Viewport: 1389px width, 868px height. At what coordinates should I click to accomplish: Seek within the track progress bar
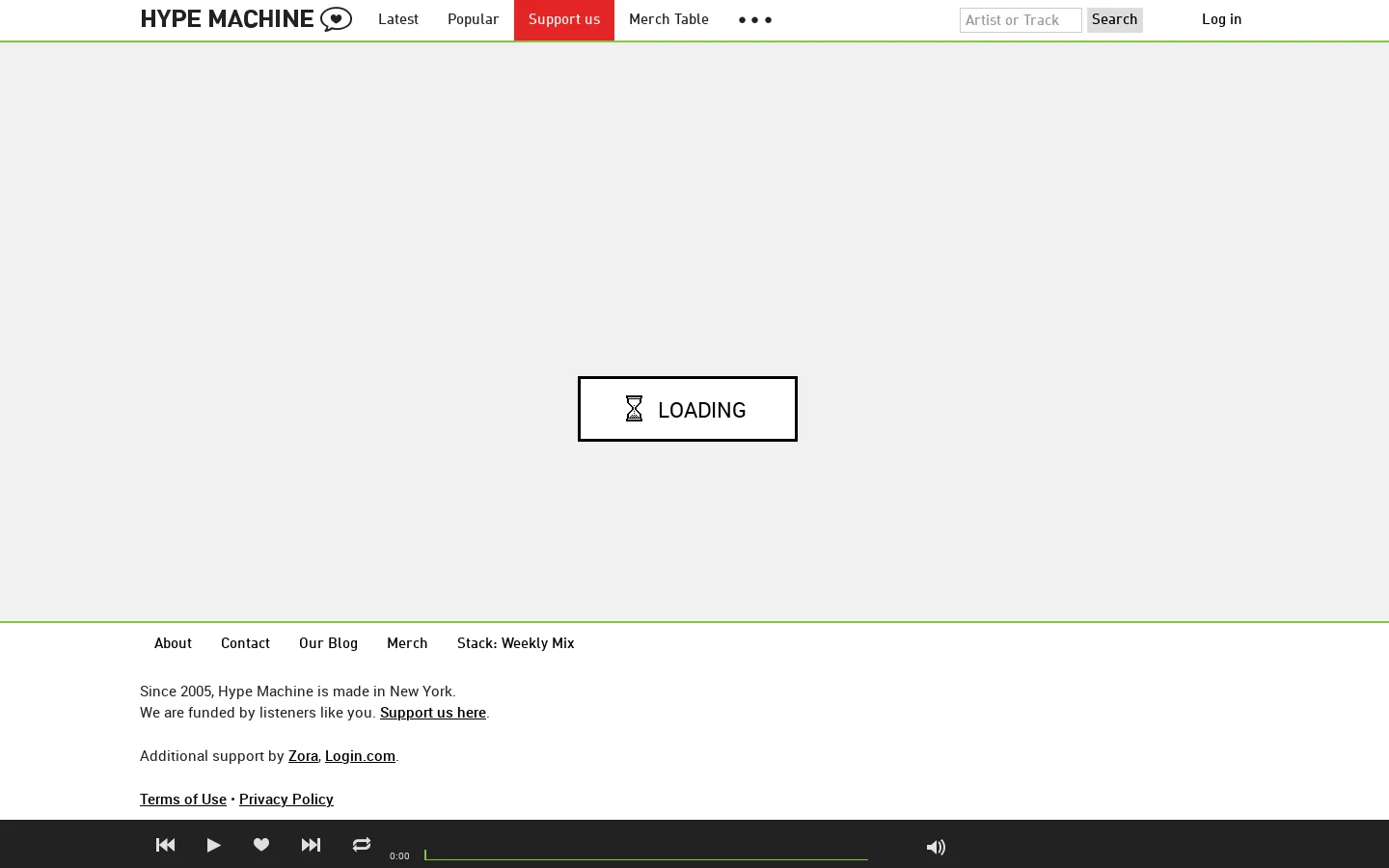tap(646, 854)
